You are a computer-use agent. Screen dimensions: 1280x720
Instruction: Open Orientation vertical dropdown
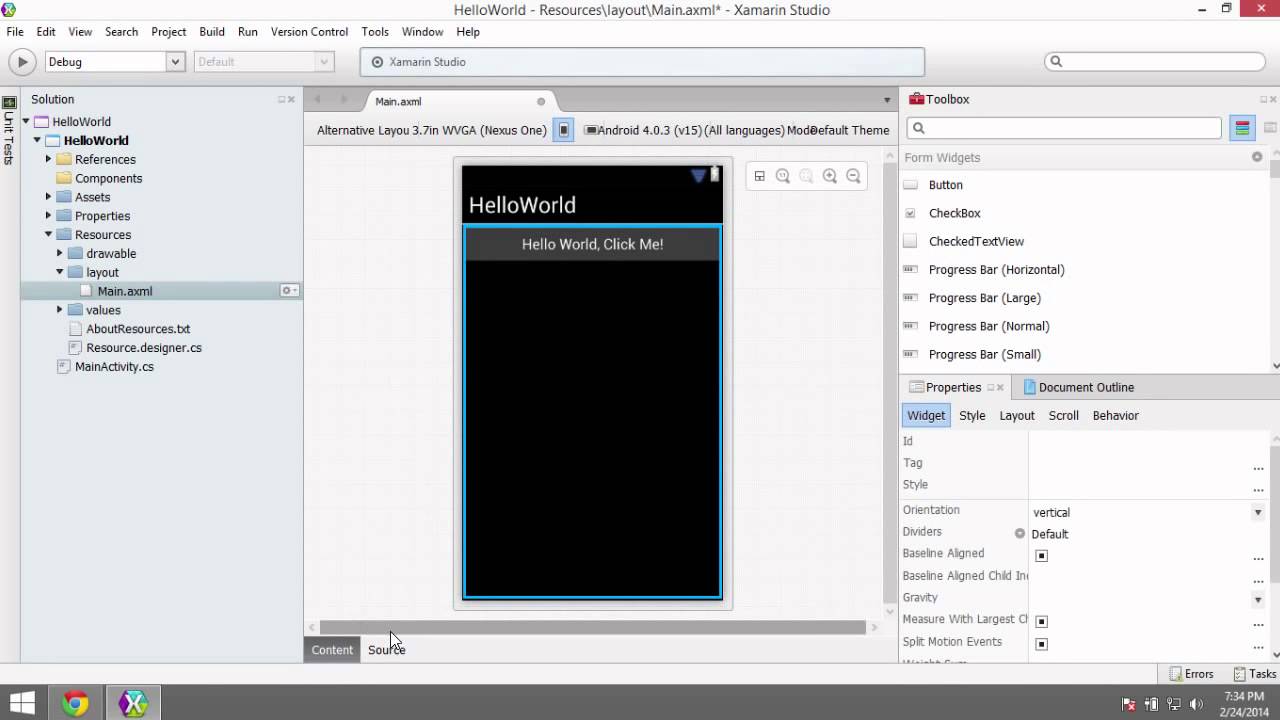click(x=1258, y=512)
